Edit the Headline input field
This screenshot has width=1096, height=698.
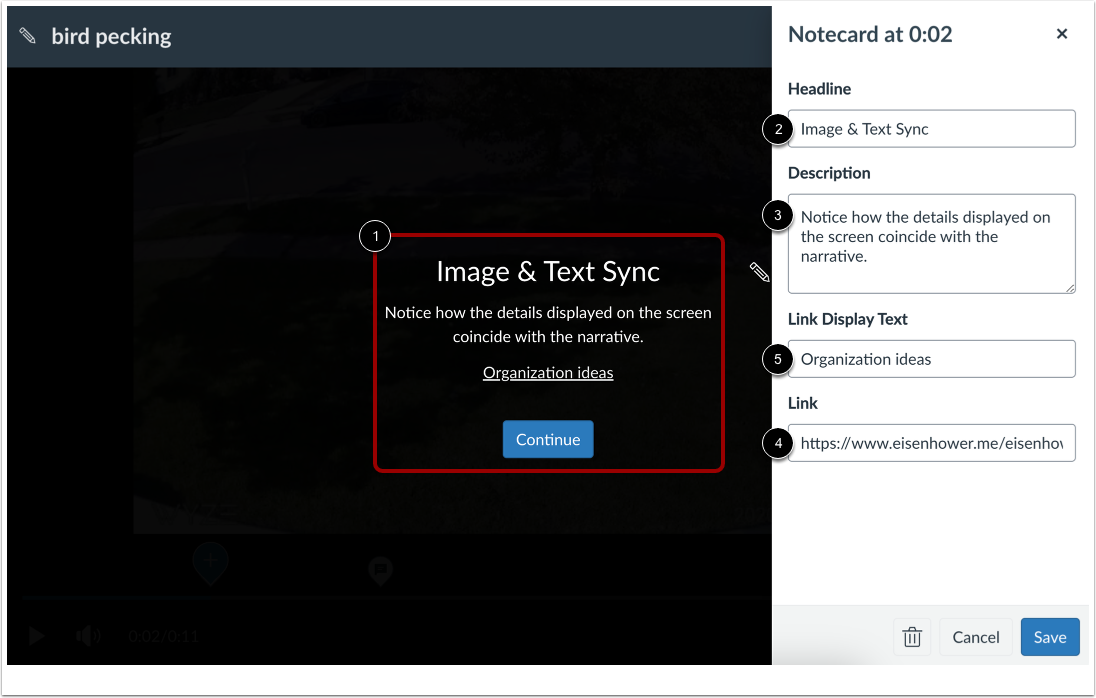tap(931, 129)
